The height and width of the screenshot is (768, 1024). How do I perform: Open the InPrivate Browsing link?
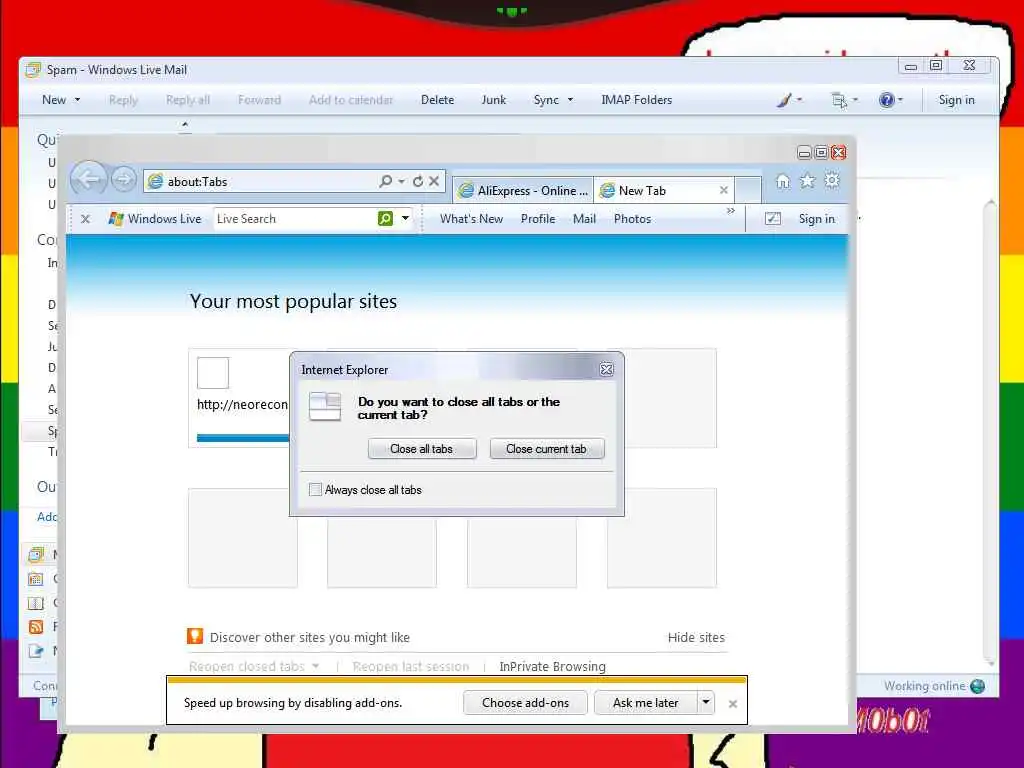click(x=552, y=666)
